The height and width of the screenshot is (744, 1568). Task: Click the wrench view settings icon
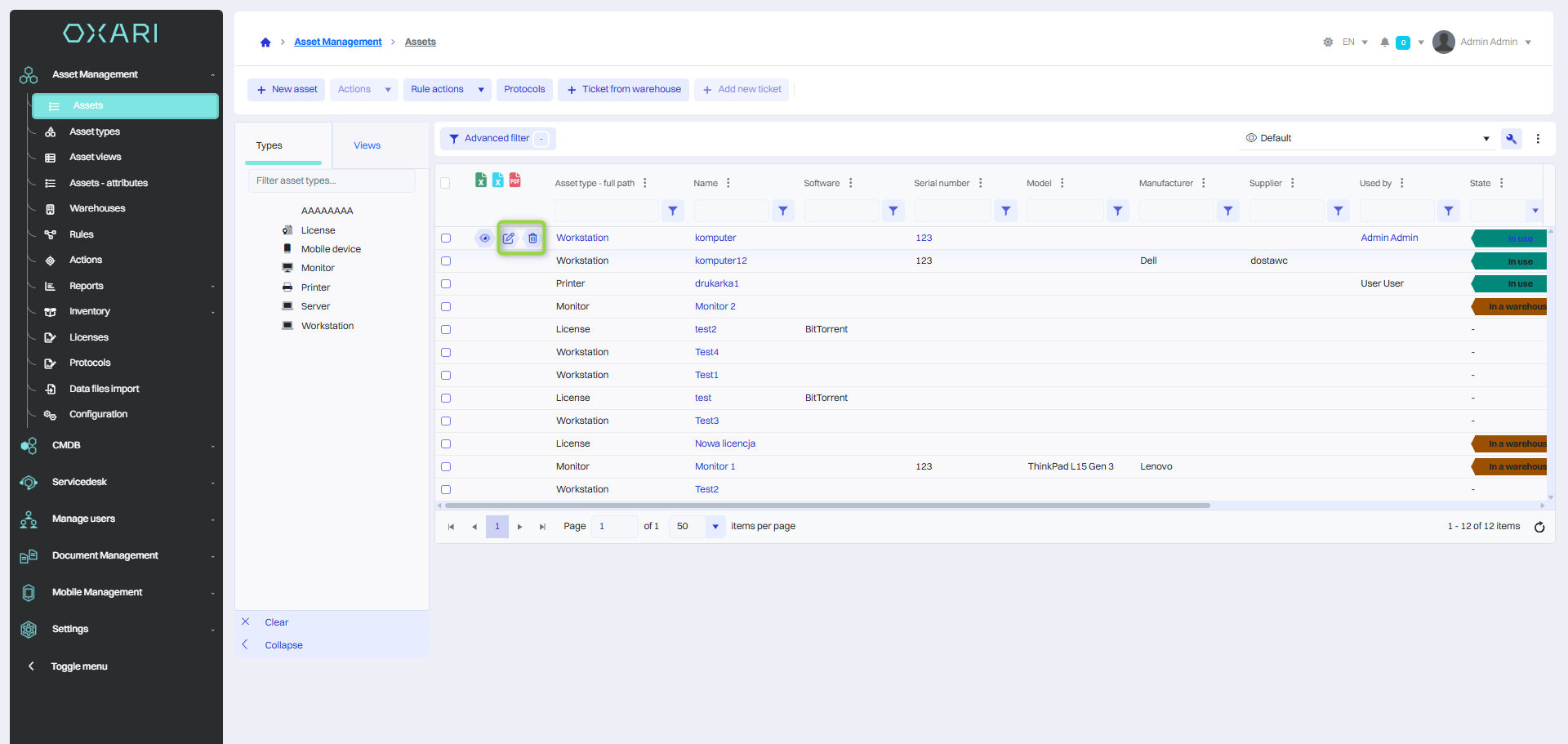coord(1511,139)
